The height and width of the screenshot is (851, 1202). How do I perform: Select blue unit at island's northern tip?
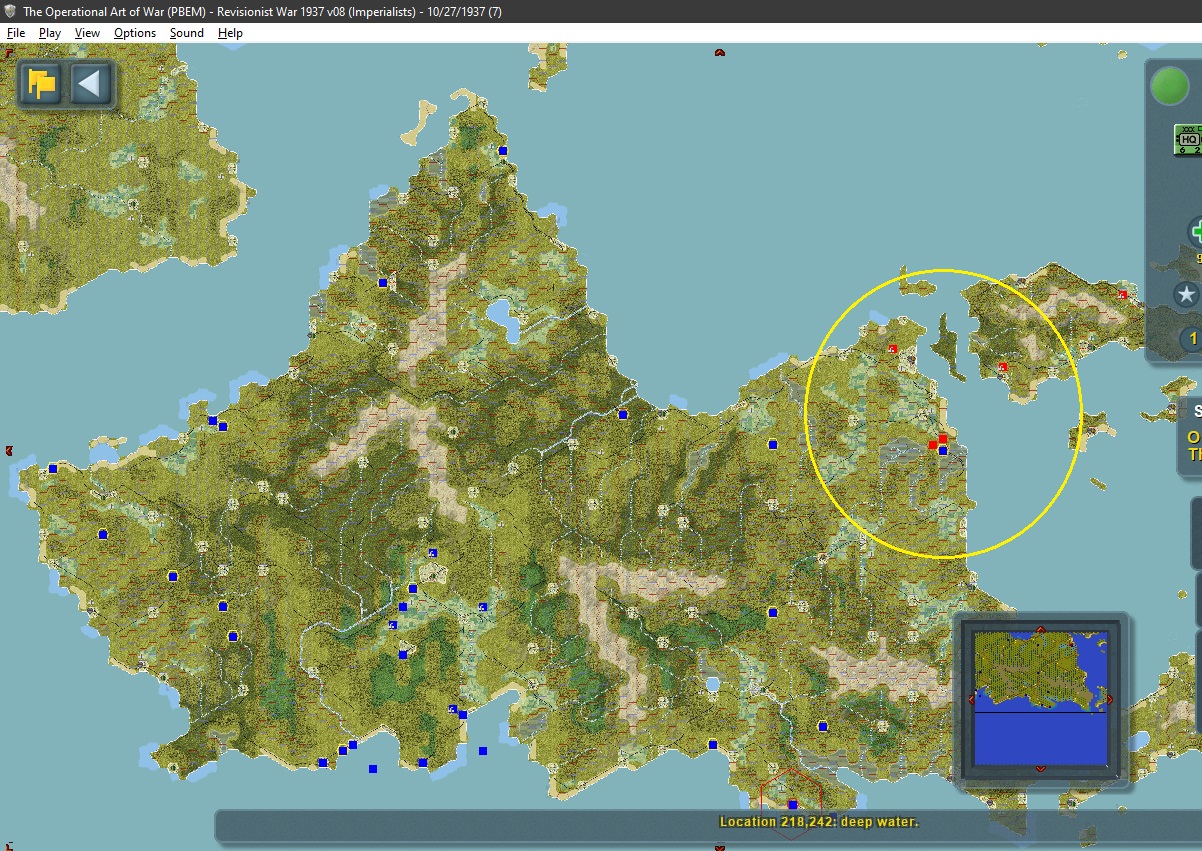(x=502, y=150)
